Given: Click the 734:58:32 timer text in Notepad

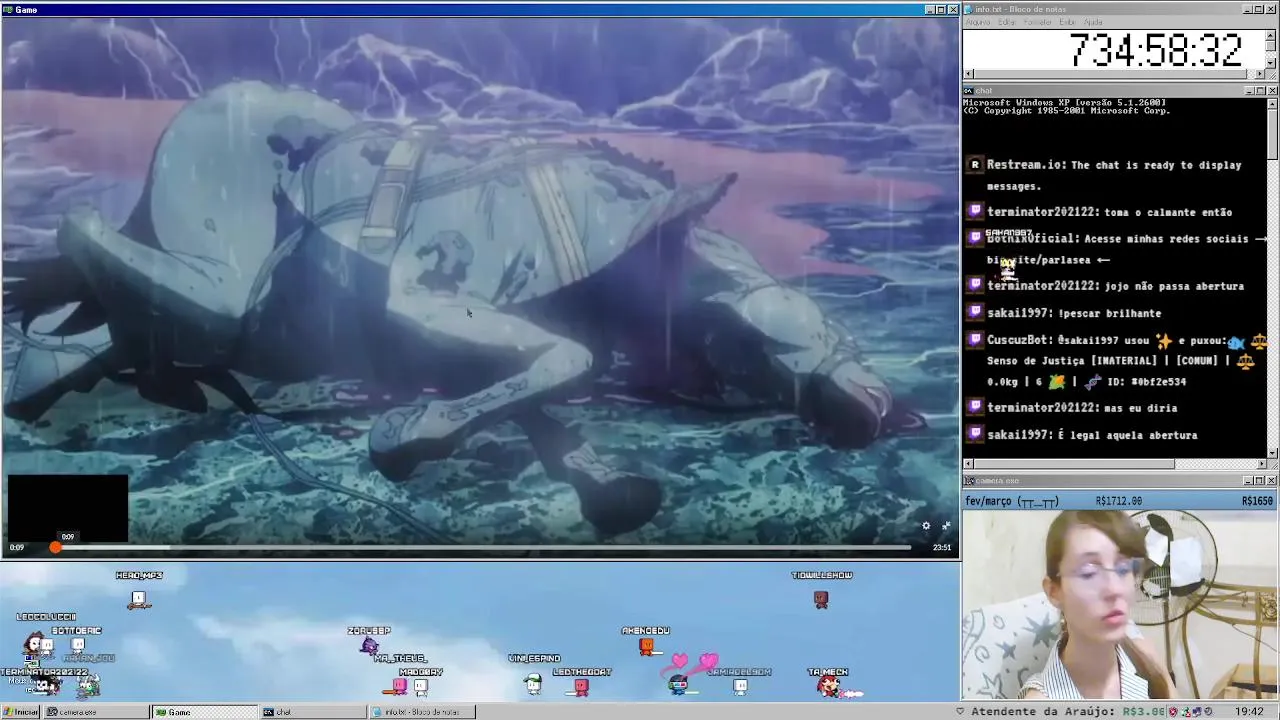Looking at the screenshot, I should click(1155, 50).
